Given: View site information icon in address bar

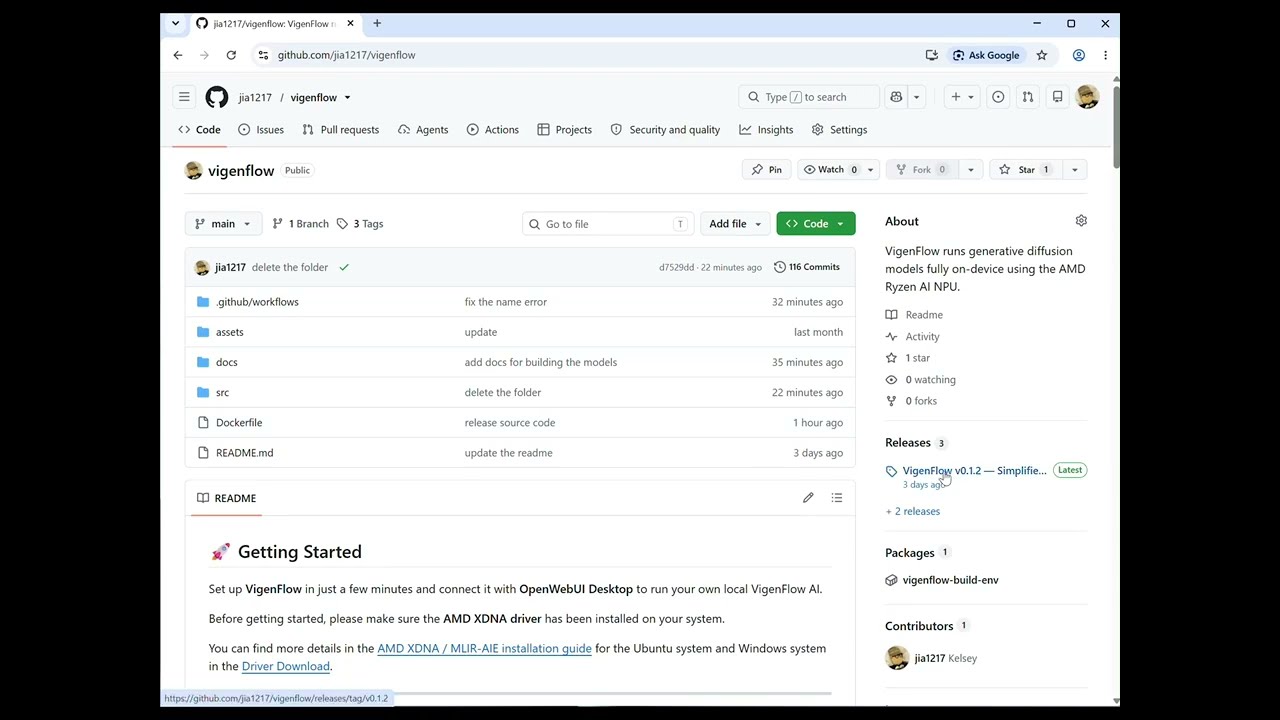Looking at the screenshot, I should (263, 55).
